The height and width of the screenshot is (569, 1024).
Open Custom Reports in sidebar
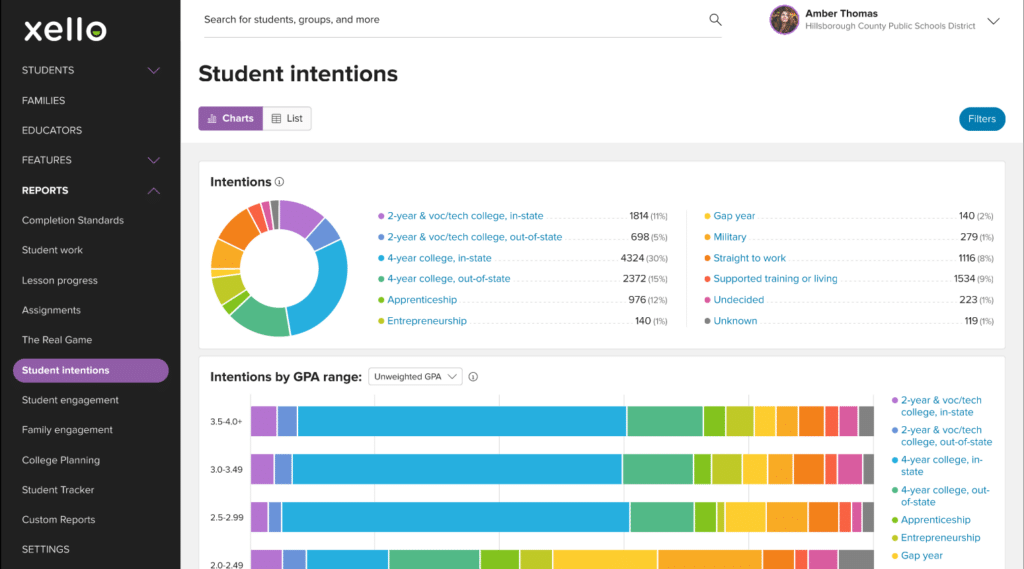(58, 519)
